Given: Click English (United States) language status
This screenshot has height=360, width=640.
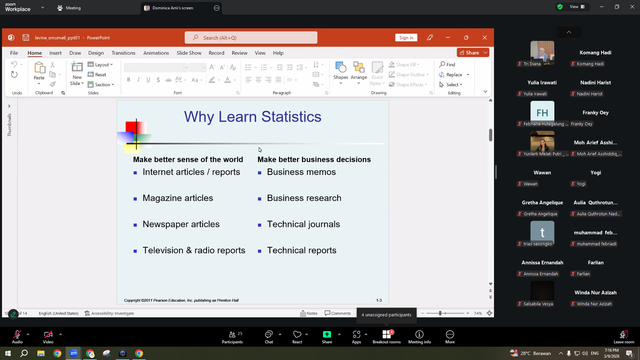Looking at the screenshot, I should (x=58, y=313).
